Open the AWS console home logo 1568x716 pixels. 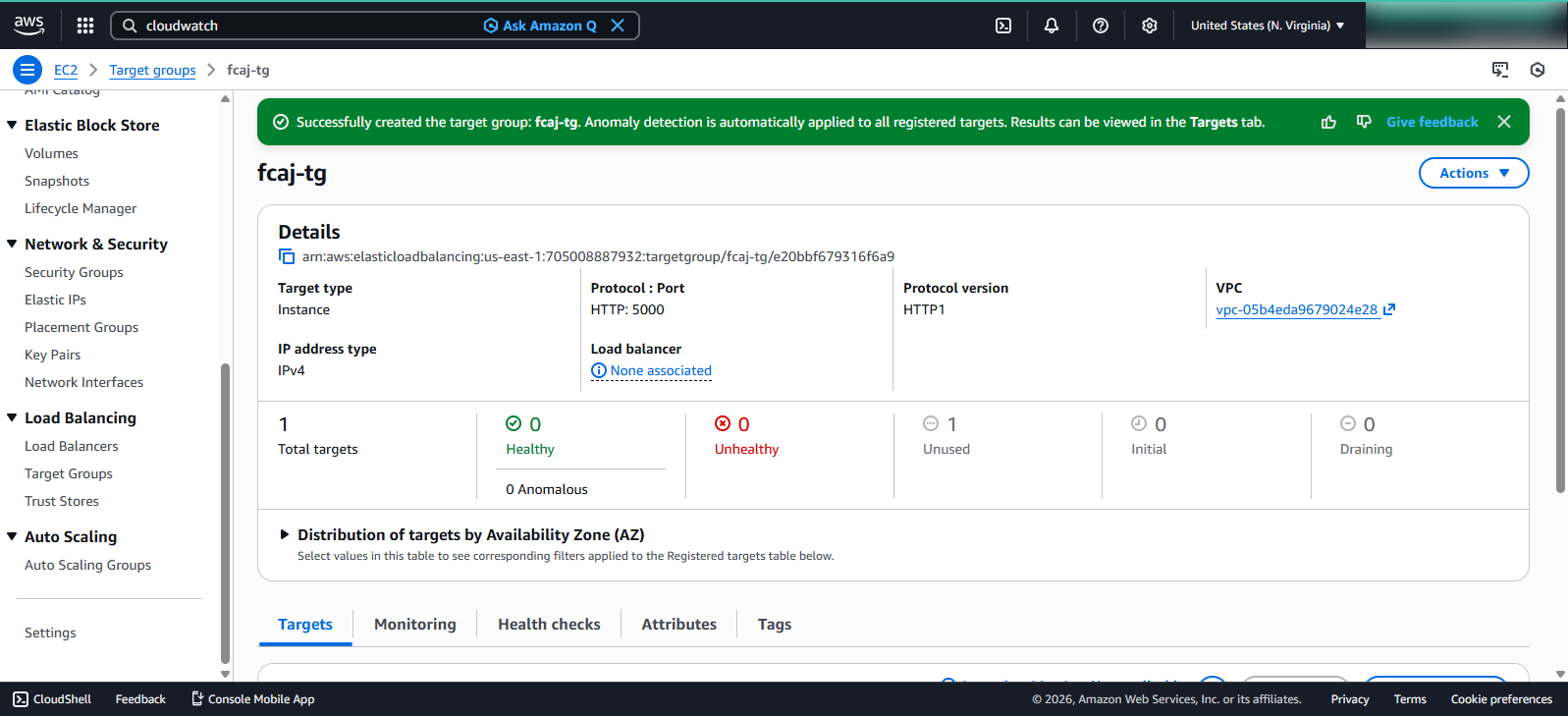coord(28,25)
